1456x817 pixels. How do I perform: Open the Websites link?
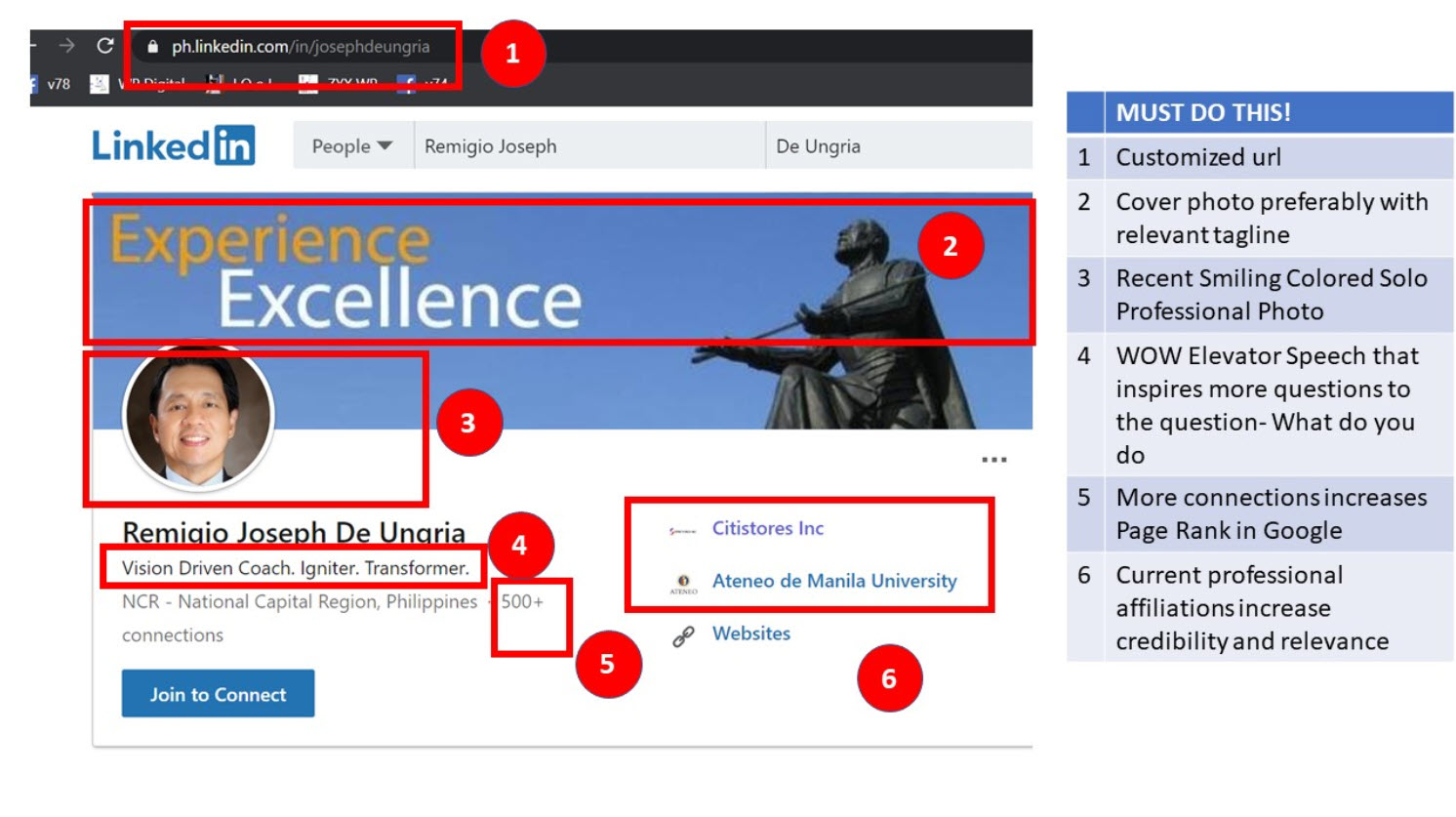pyautogui.click(x=751, y=633)
